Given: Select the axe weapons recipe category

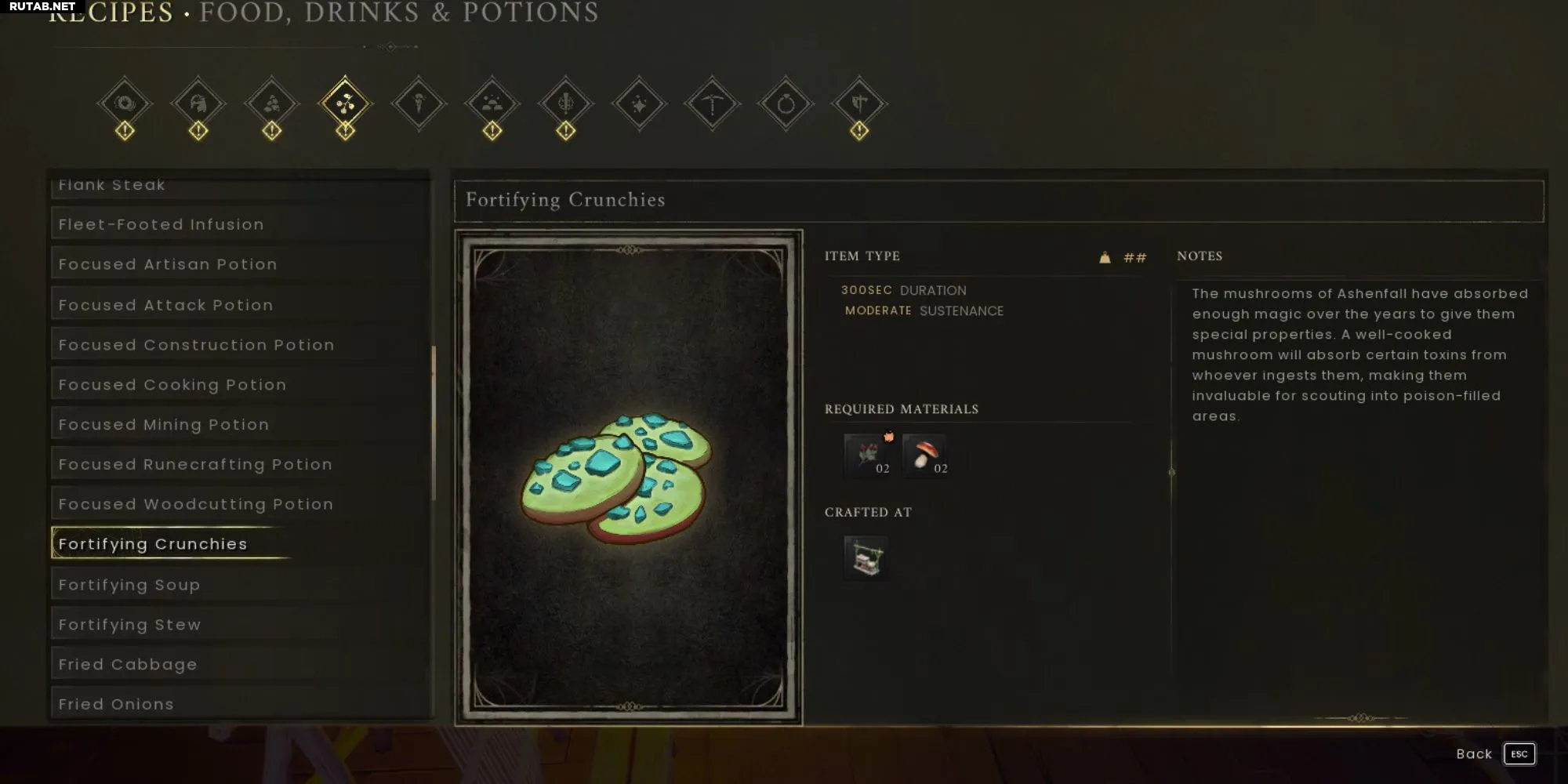Looking at the screenshot, I should pos(859,103).
